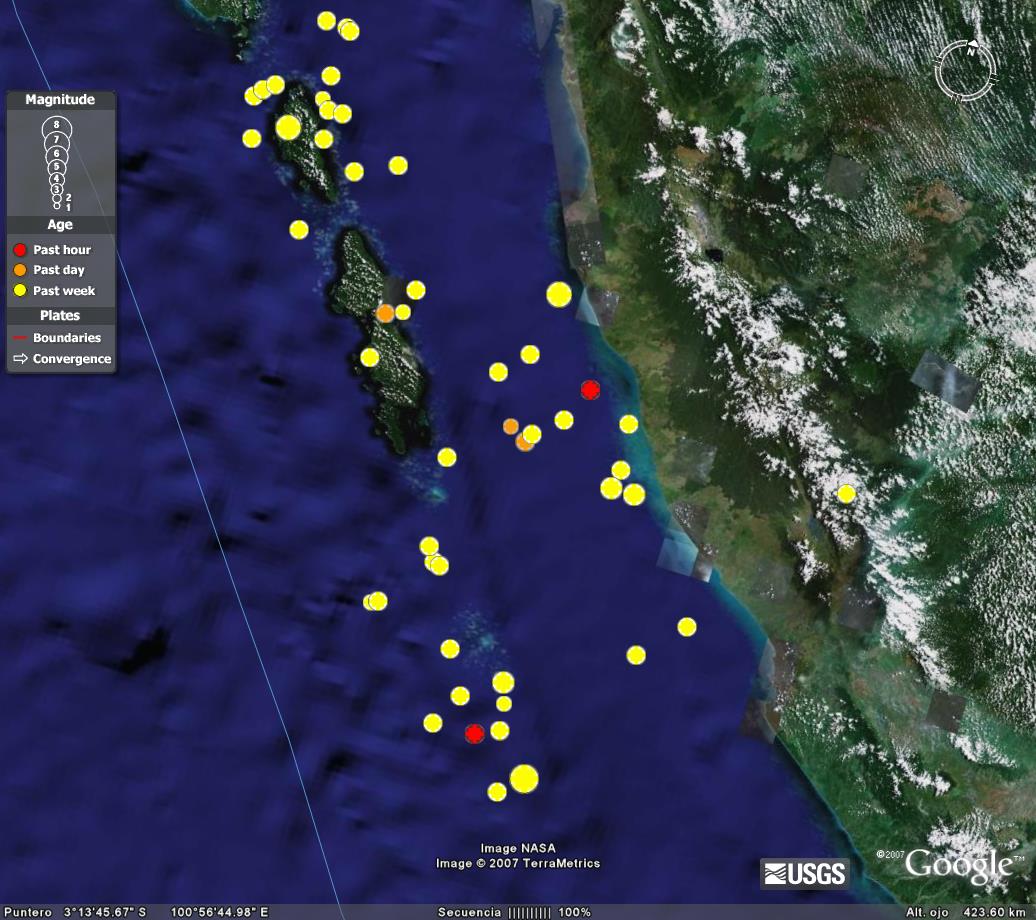Click the orange Past day legend dot
1036x920 pixels.
[19, 270]
